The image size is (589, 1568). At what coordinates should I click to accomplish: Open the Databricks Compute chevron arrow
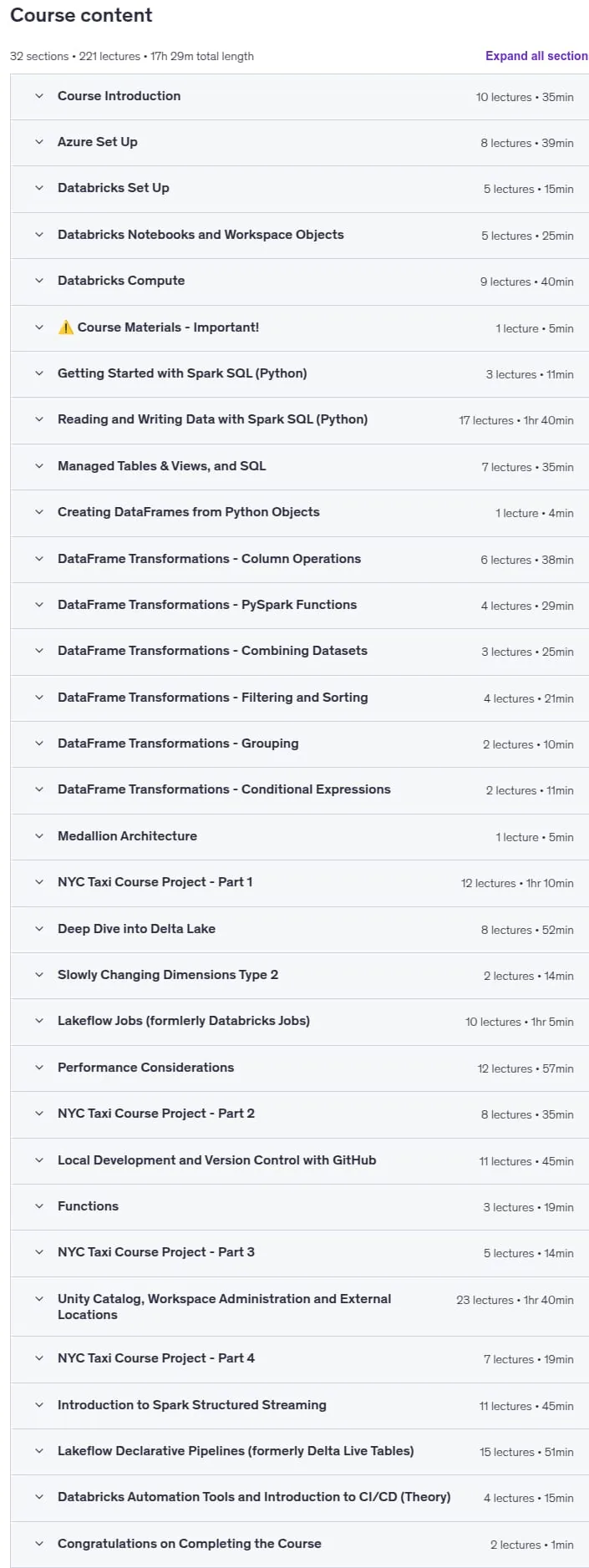[x=39, y=281]
